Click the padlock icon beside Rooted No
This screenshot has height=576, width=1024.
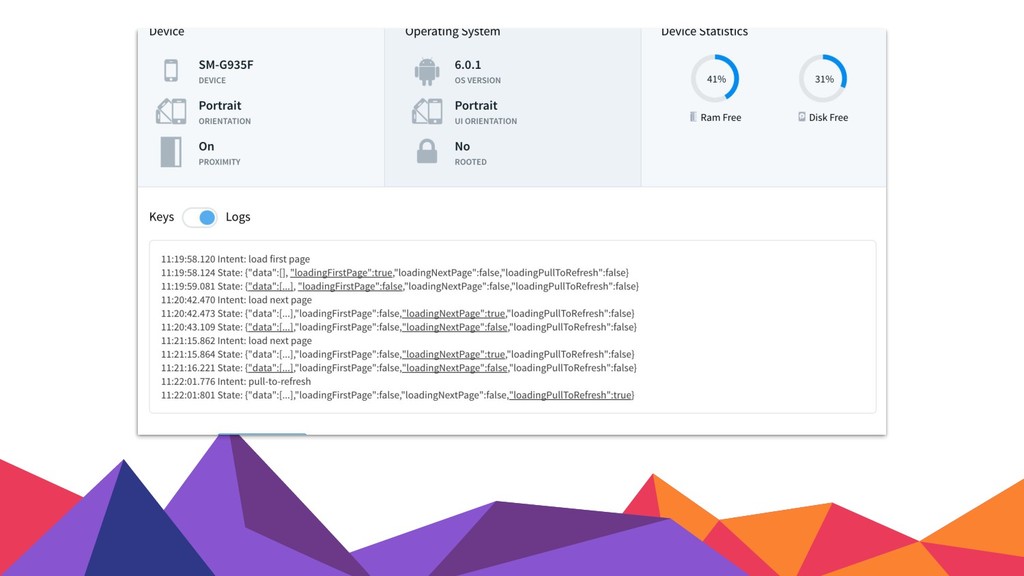click(x=426, y=152)
